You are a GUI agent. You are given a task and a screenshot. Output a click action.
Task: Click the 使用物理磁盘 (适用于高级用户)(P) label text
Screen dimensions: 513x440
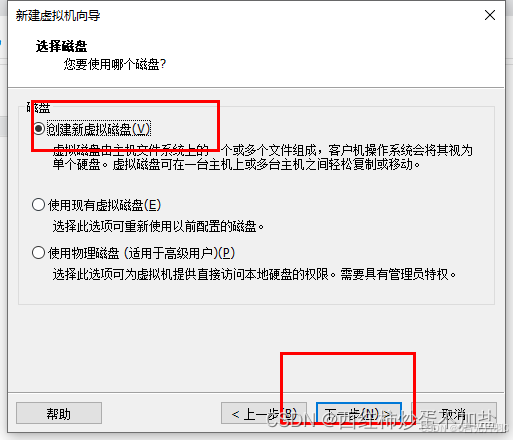(x=141, y=253)
